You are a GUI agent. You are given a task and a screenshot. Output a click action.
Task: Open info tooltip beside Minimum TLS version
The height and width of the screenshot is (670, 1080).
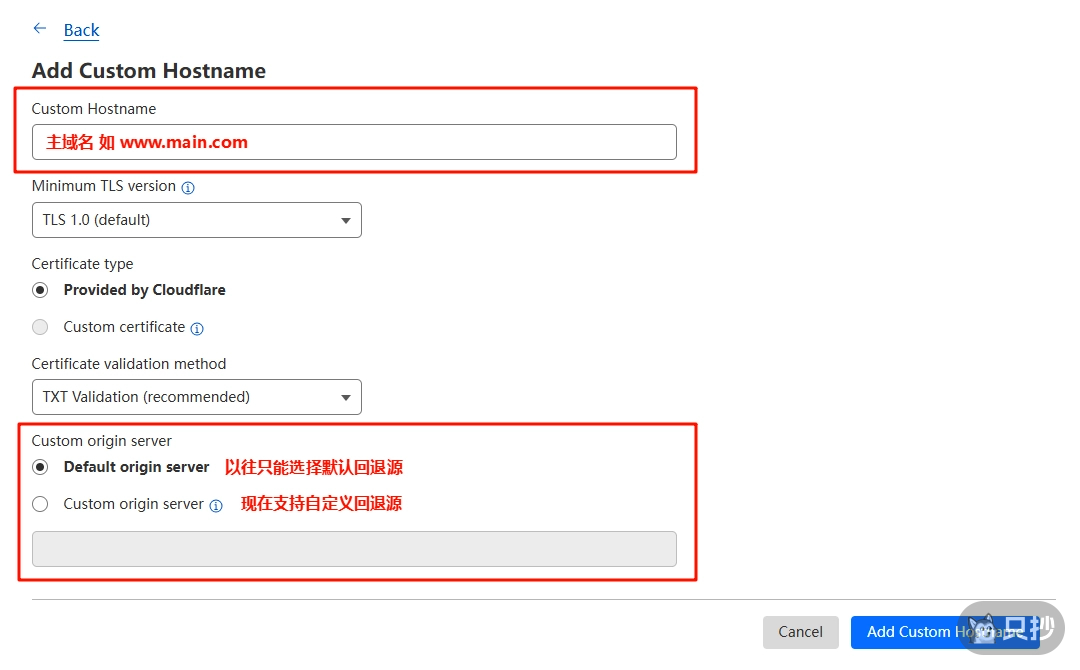[188, 187]
